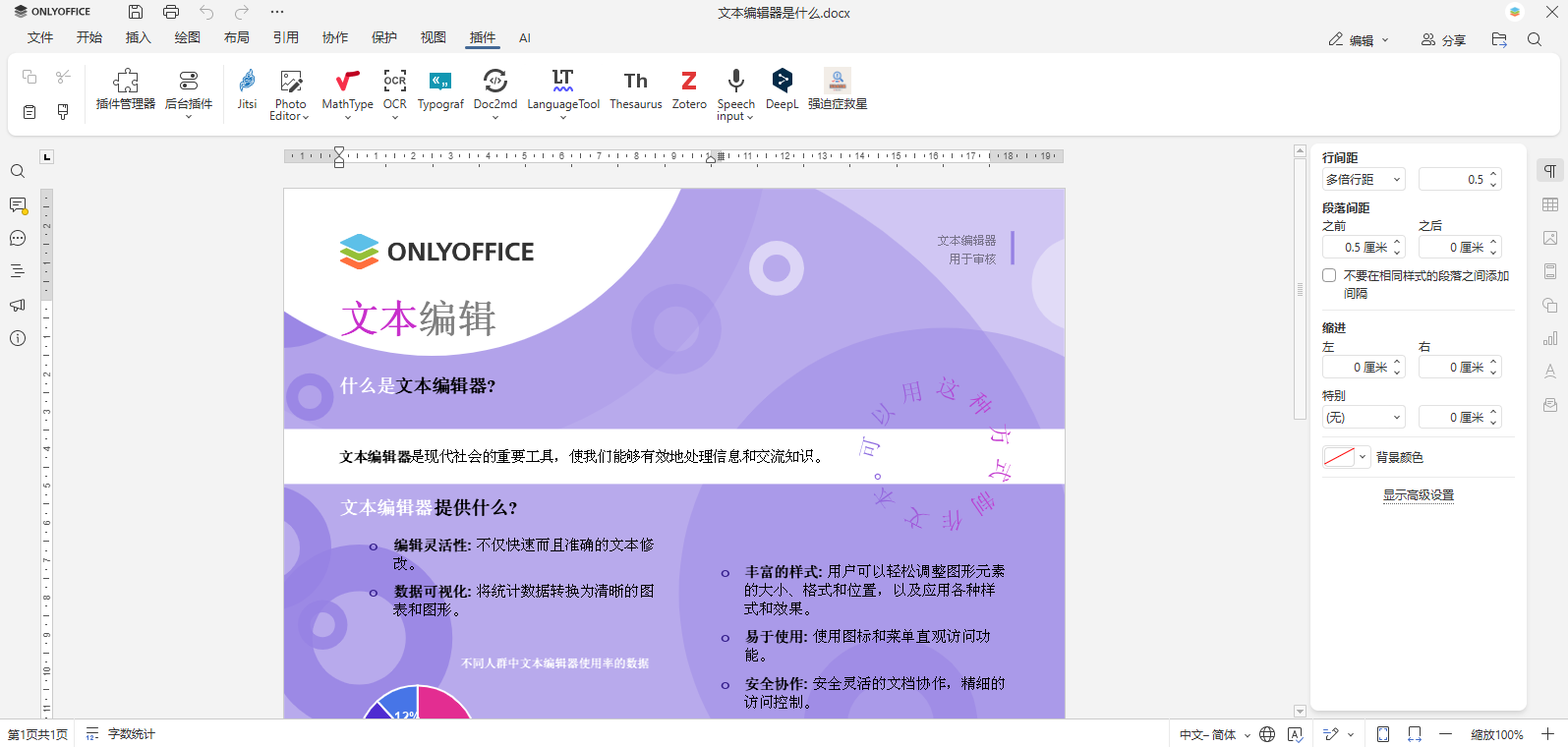
Task: Open the About info icon in left sidebar
Action: tap(18, 338)
